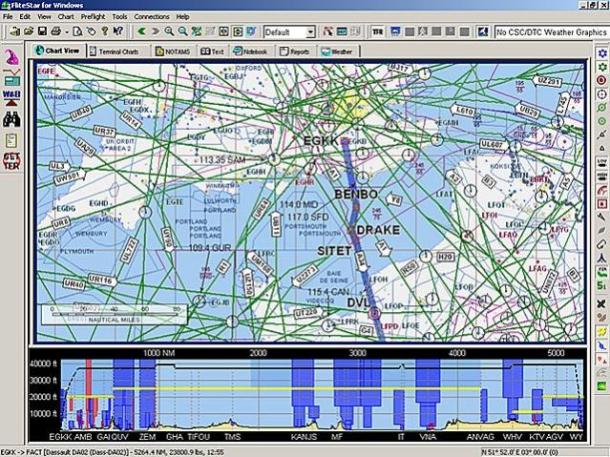Viewport: 610px width, 457px height.
Task: Toggle the red arc layer icon
Action: [x=602, y=190]
